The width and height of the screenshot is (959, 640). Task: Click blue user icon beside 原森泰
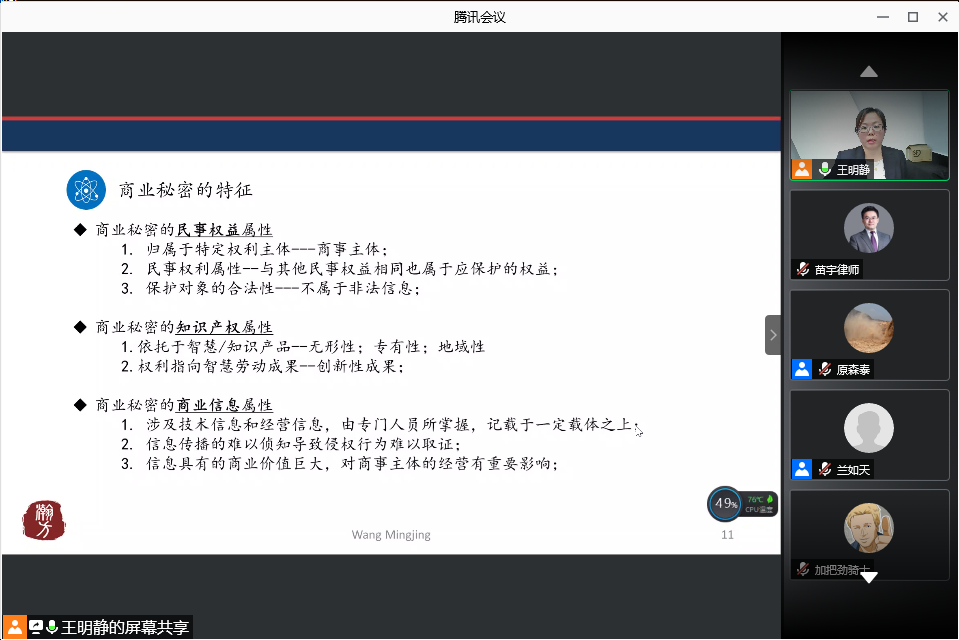pyautogui.click(x=801, y=369)
